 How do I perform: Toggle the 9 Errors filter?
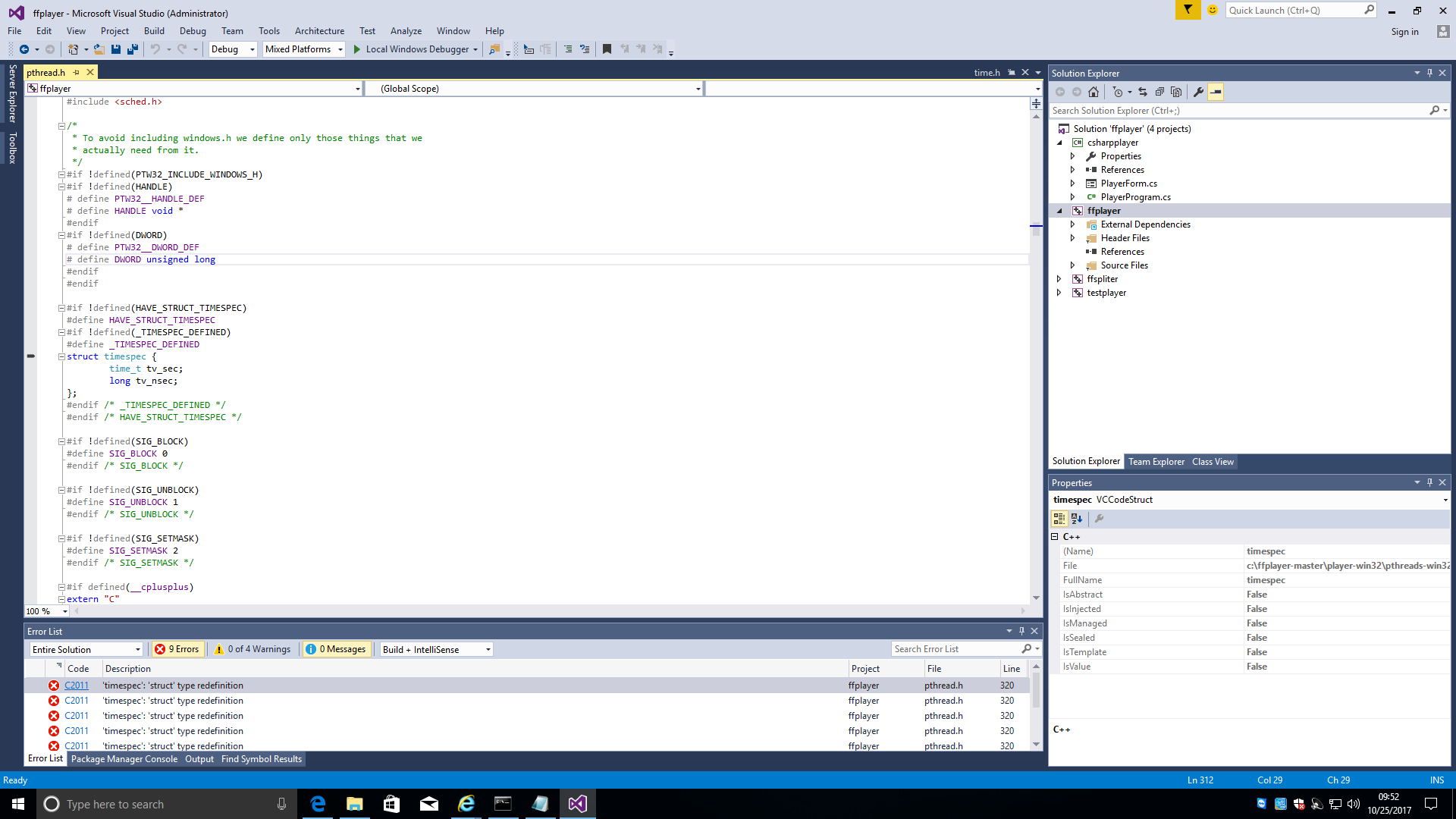point(177,650)
